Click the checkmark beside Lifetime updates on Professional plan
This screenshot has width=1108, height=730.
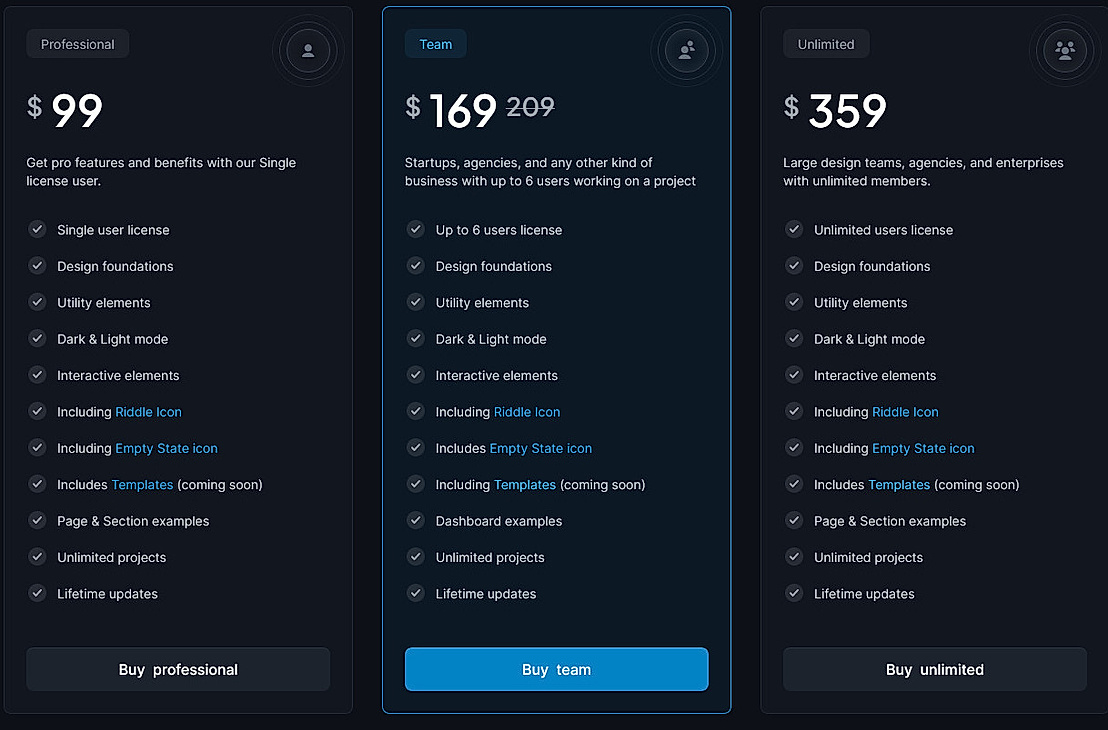click(37, 593)
